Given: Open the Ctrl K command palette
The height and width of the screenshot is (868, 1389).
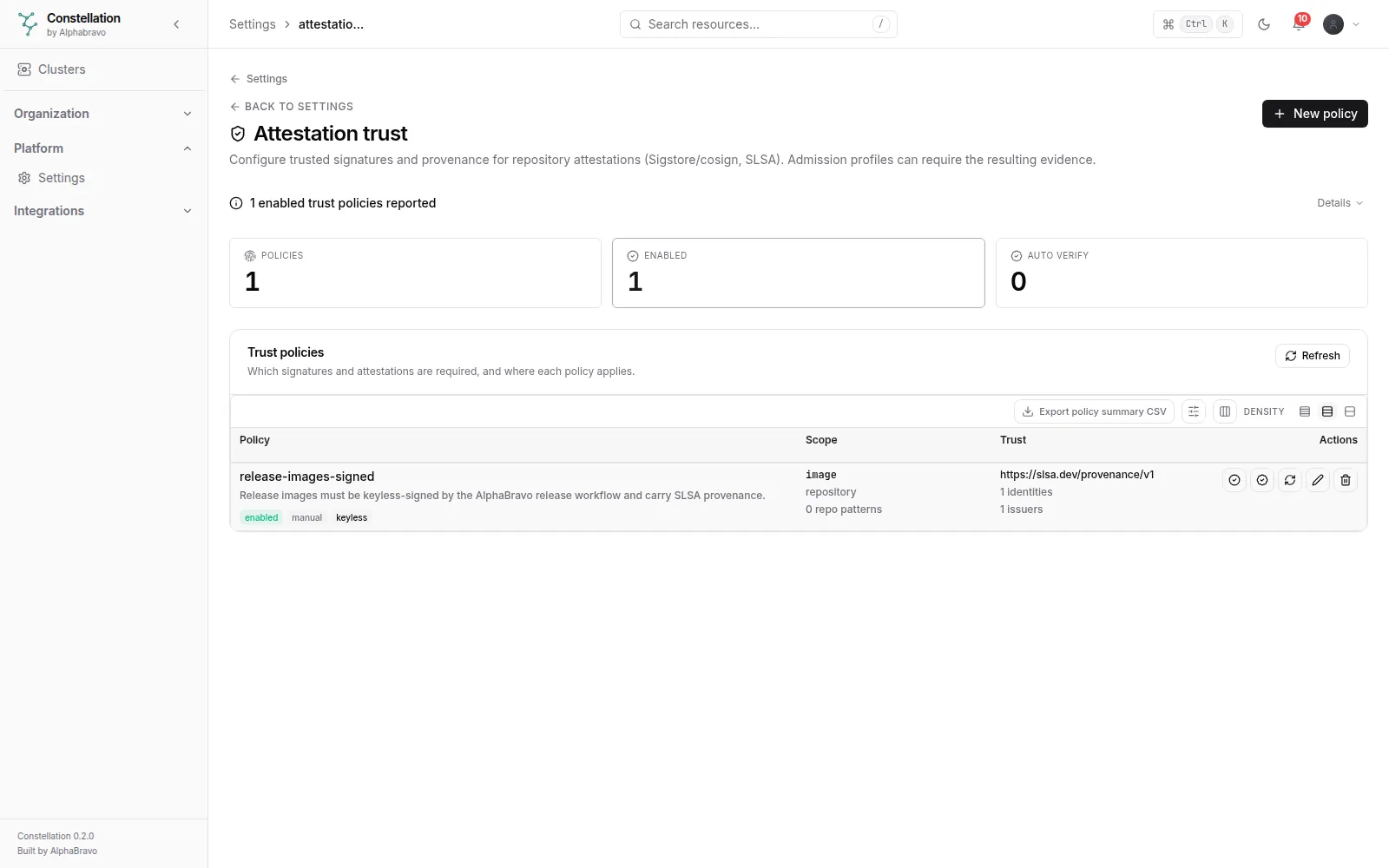Looking at the screenshot, I should point(1198,24).
